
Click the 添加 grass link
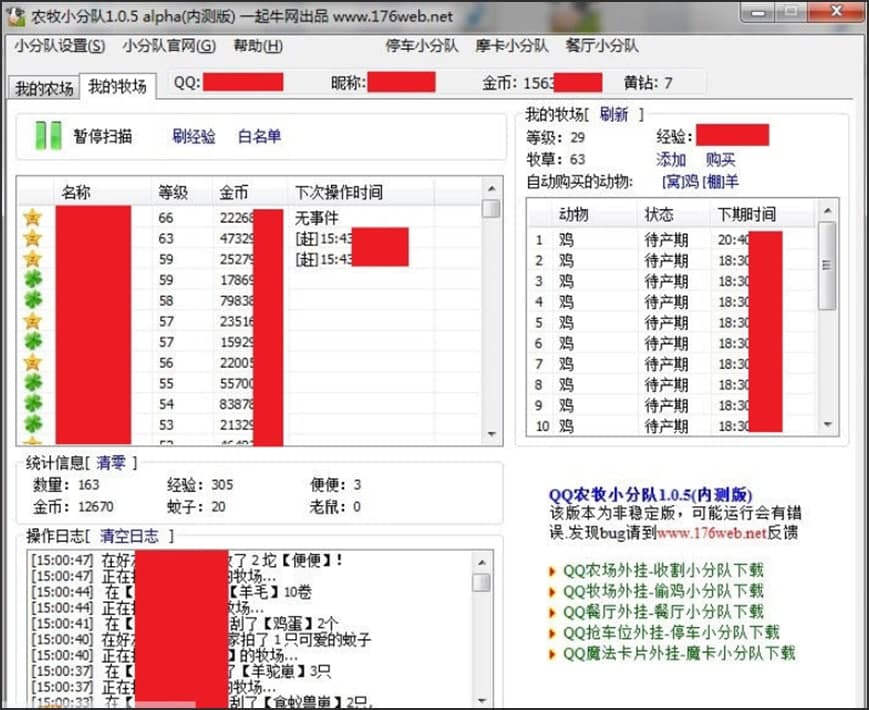(671, 160)
